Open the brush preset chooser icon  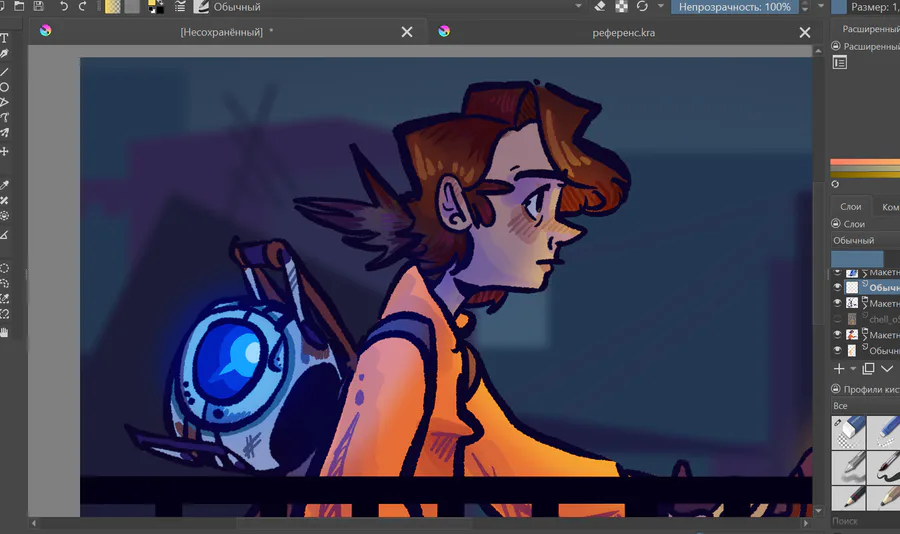(201, 6)
